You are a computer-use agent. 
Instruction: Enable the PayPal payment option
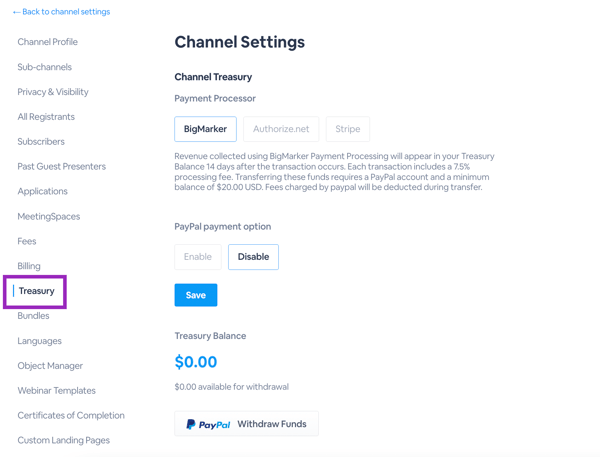198,257
